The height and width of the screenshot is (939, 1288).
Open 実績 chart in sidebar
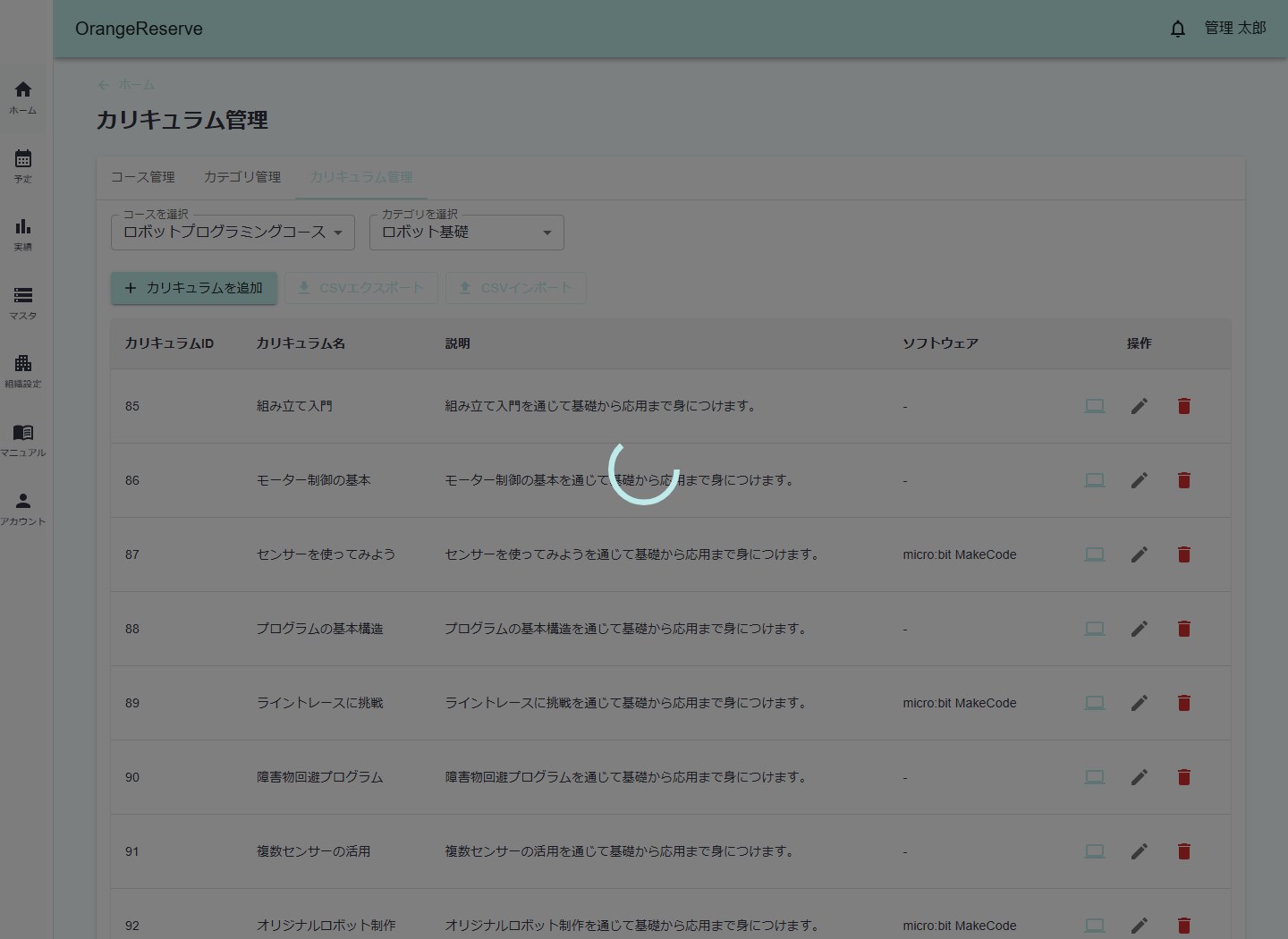point(23,234)
